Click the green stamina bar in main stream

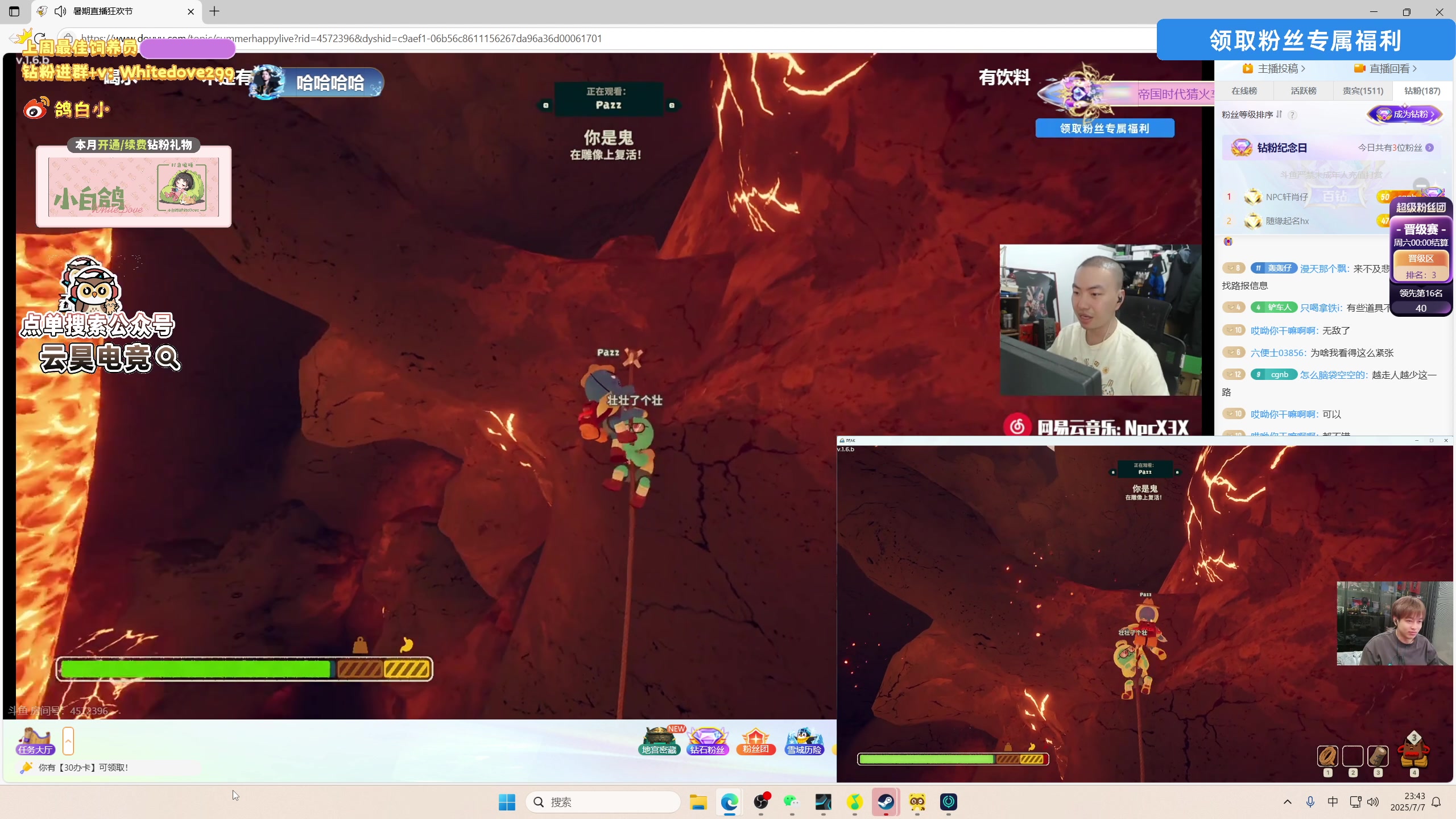point(195,669)
